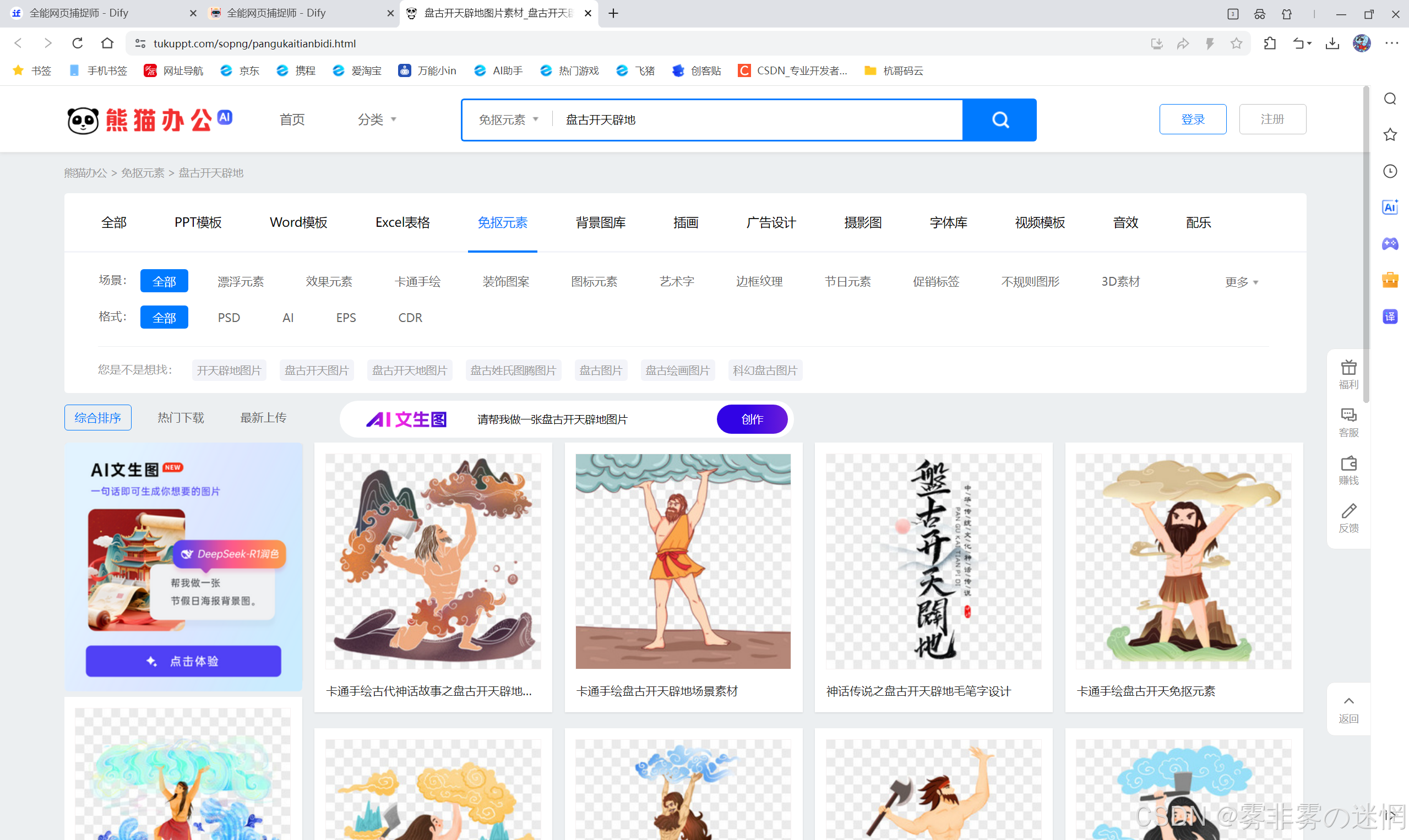Image resolution: width=1409 pixels, height=840 pixels.
Task: Open 京东 bookmark
Action: tap(240, 71)
